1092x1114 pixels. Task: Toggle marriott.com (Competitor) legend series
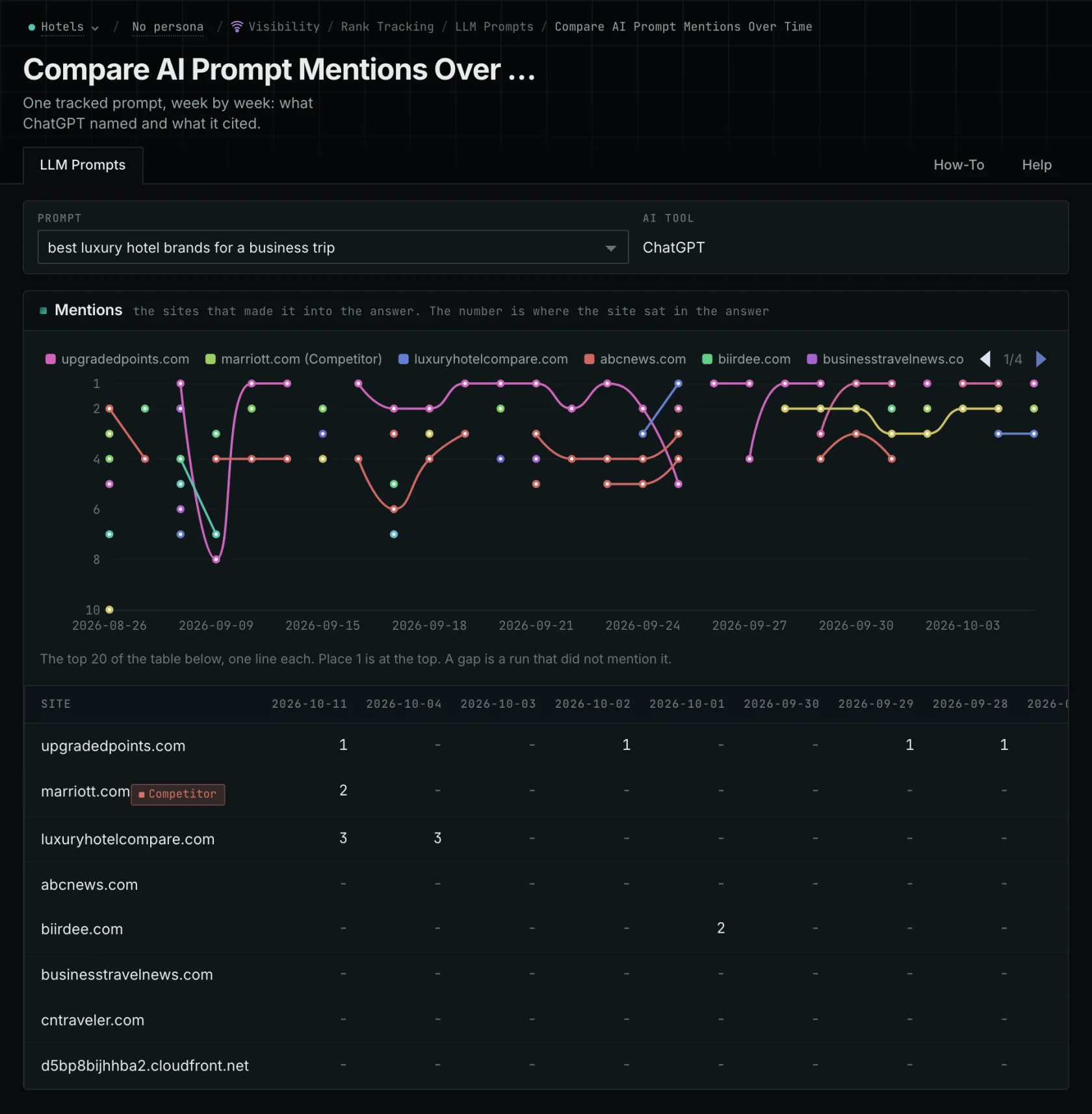(x=294, y=359)
